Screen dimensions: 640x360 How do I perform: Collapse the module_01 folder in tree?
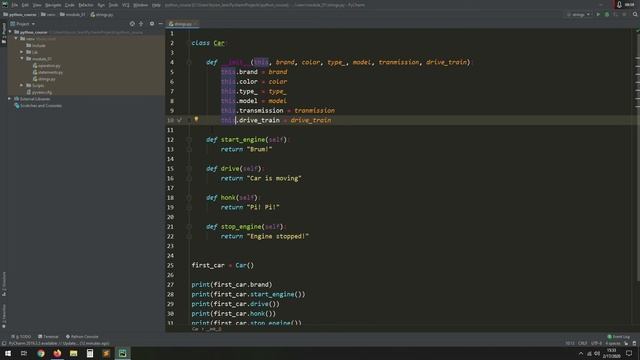coord(22,59)
